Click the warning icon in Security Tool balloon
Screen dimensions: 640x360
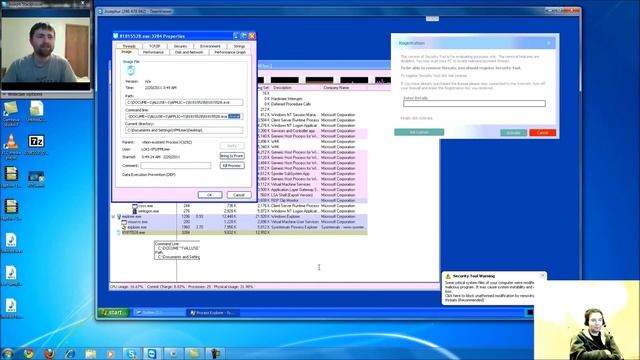click(448, 276)
